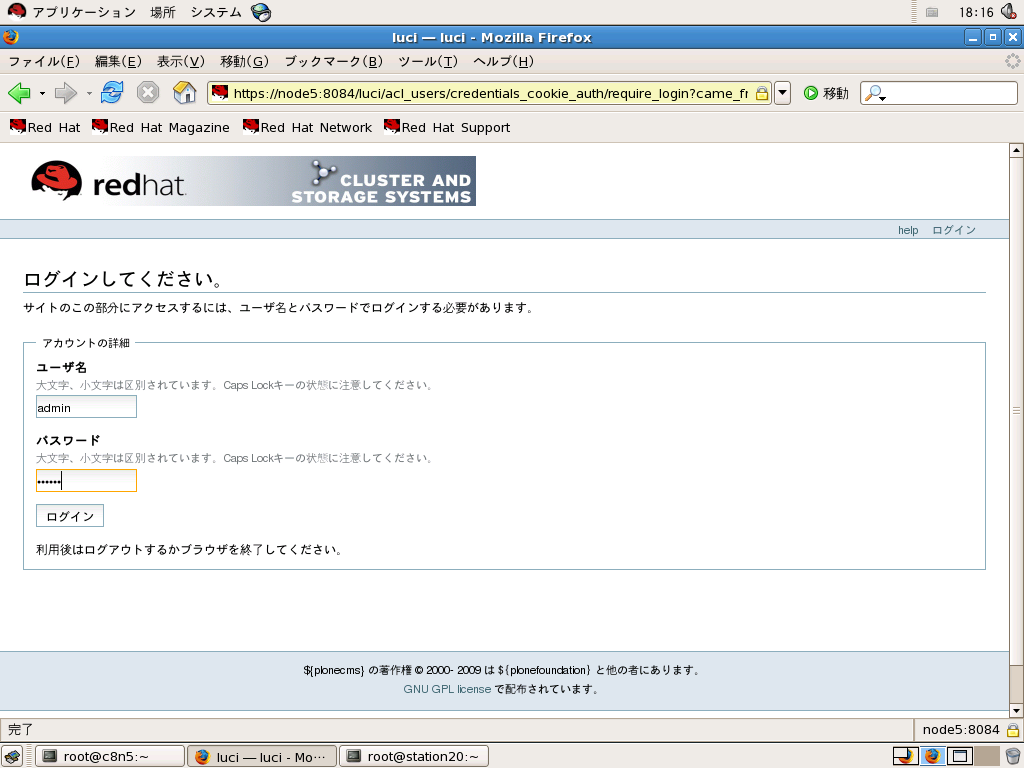This screenshot has width=1024, height=768.
Task: Open the ファイル(F) menu
Action: pos(44,61)
